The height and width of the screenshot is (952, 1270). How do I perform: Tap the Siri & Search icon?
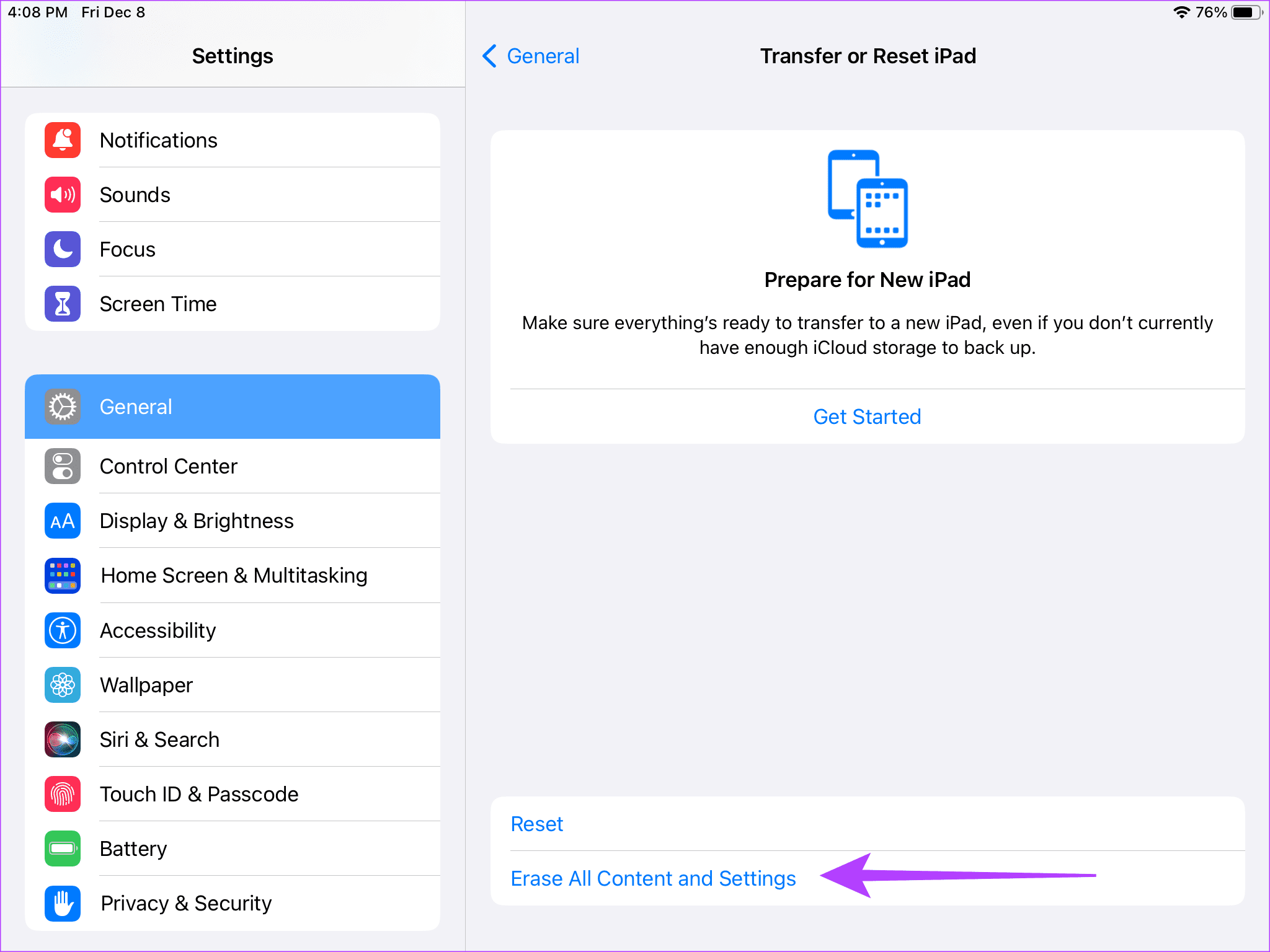[x=63, y=739]
